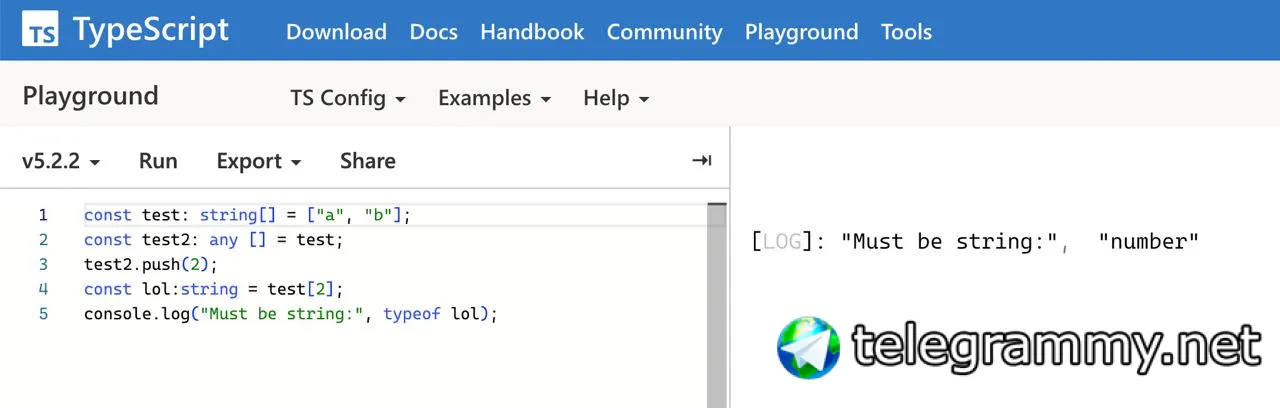Click line number 4 in the gutter
This screenshot has height=408, width=1280.
[43, 289]
